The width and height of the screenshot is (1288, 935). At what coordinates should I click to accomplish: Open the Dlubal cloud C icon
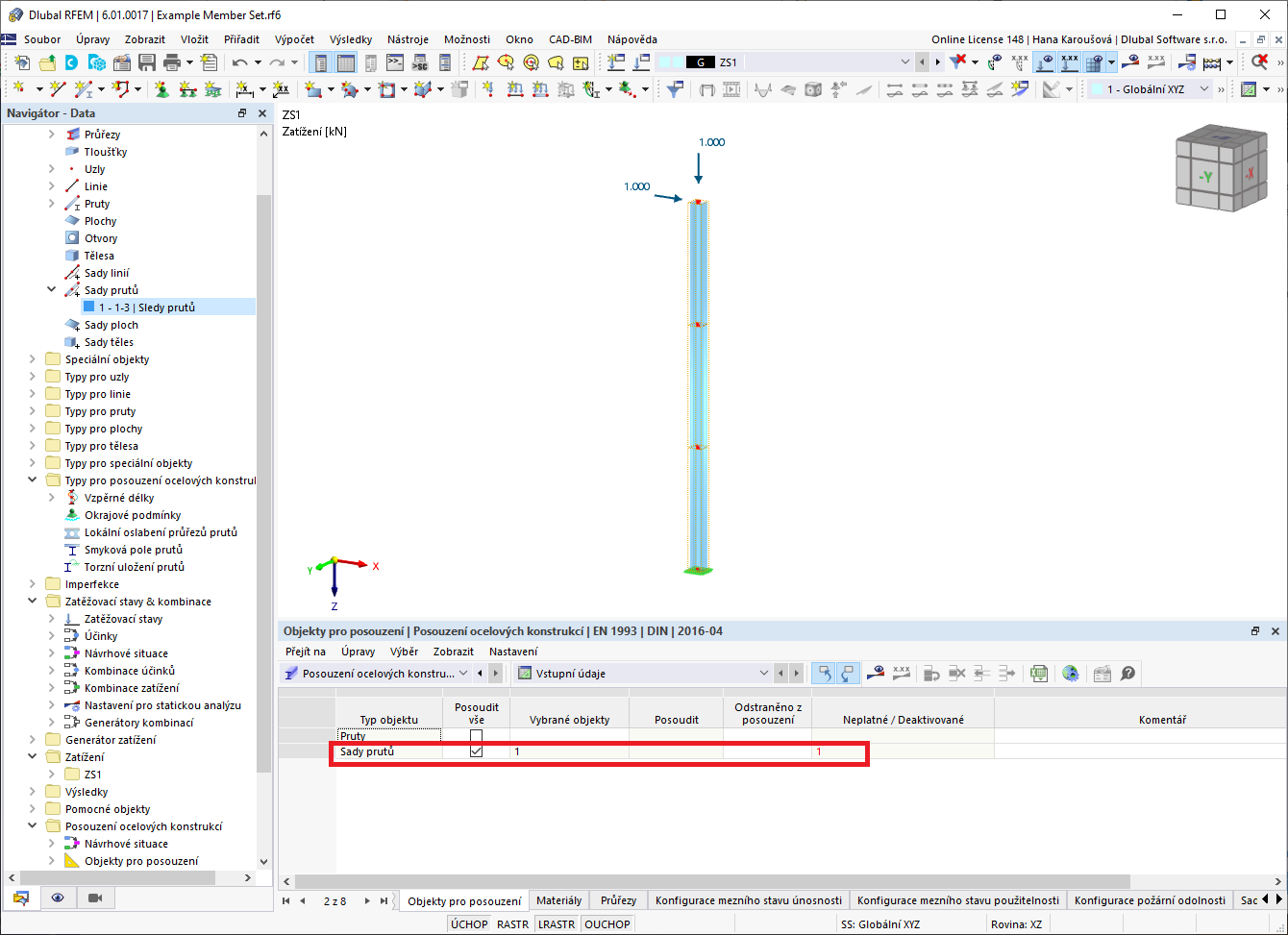click(72, 62)
